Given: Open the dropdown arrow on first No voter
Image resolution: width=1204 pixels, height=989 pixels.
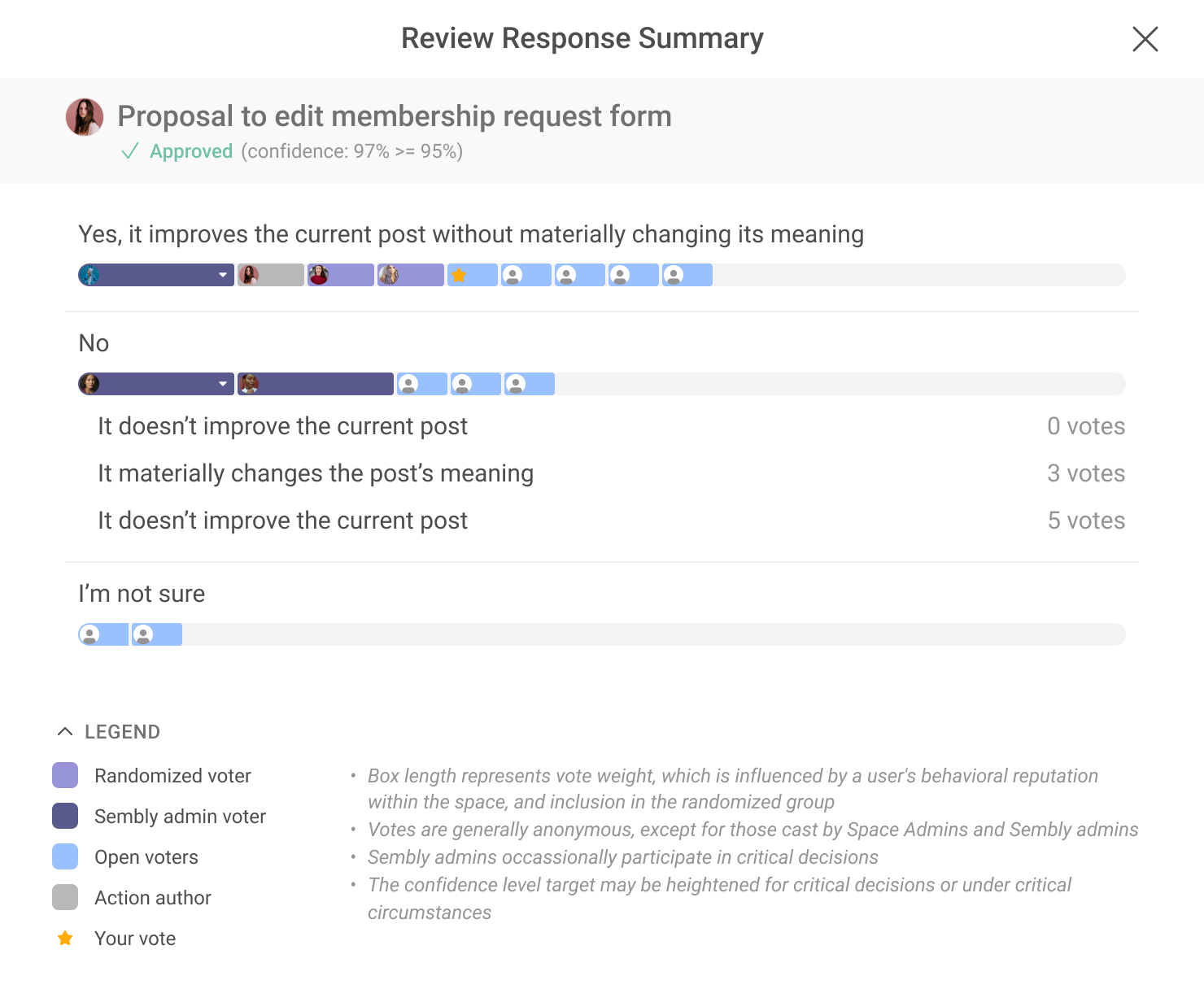Looking at the screenshot, I should [x=223, y=384].
